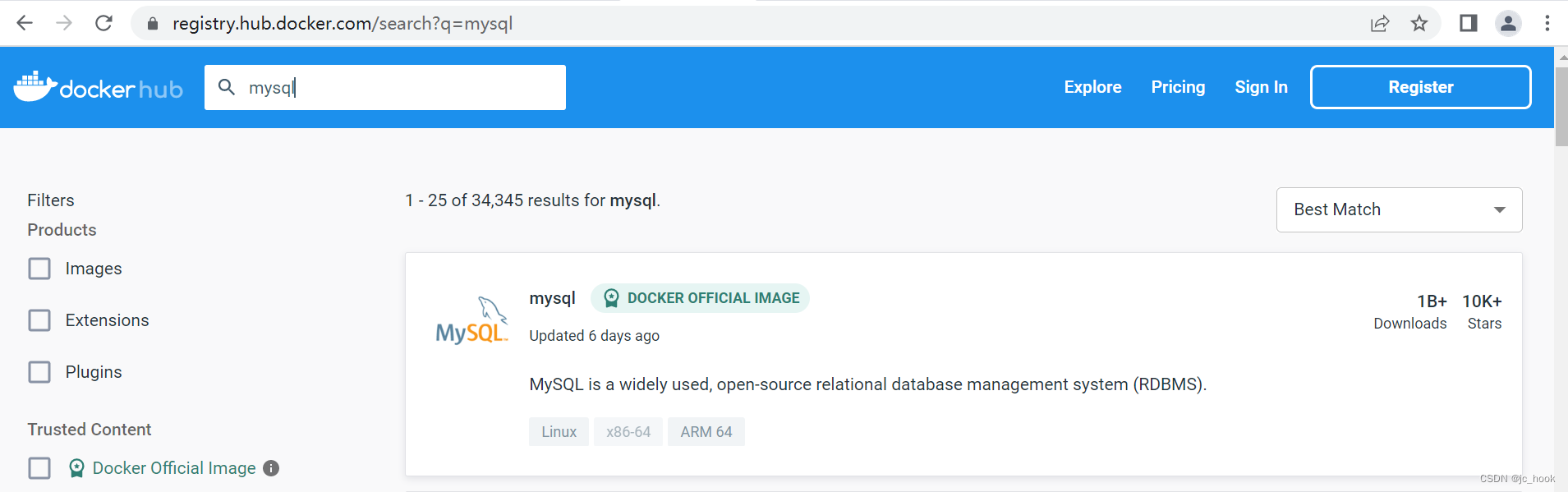
Task: Click the browser reload icon
Action: pyautogui.click(x=103, y=23)
